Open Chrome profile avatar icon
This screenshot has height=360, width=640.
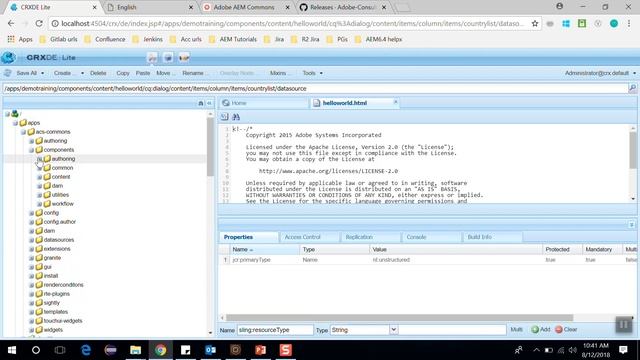pos(560,7)
